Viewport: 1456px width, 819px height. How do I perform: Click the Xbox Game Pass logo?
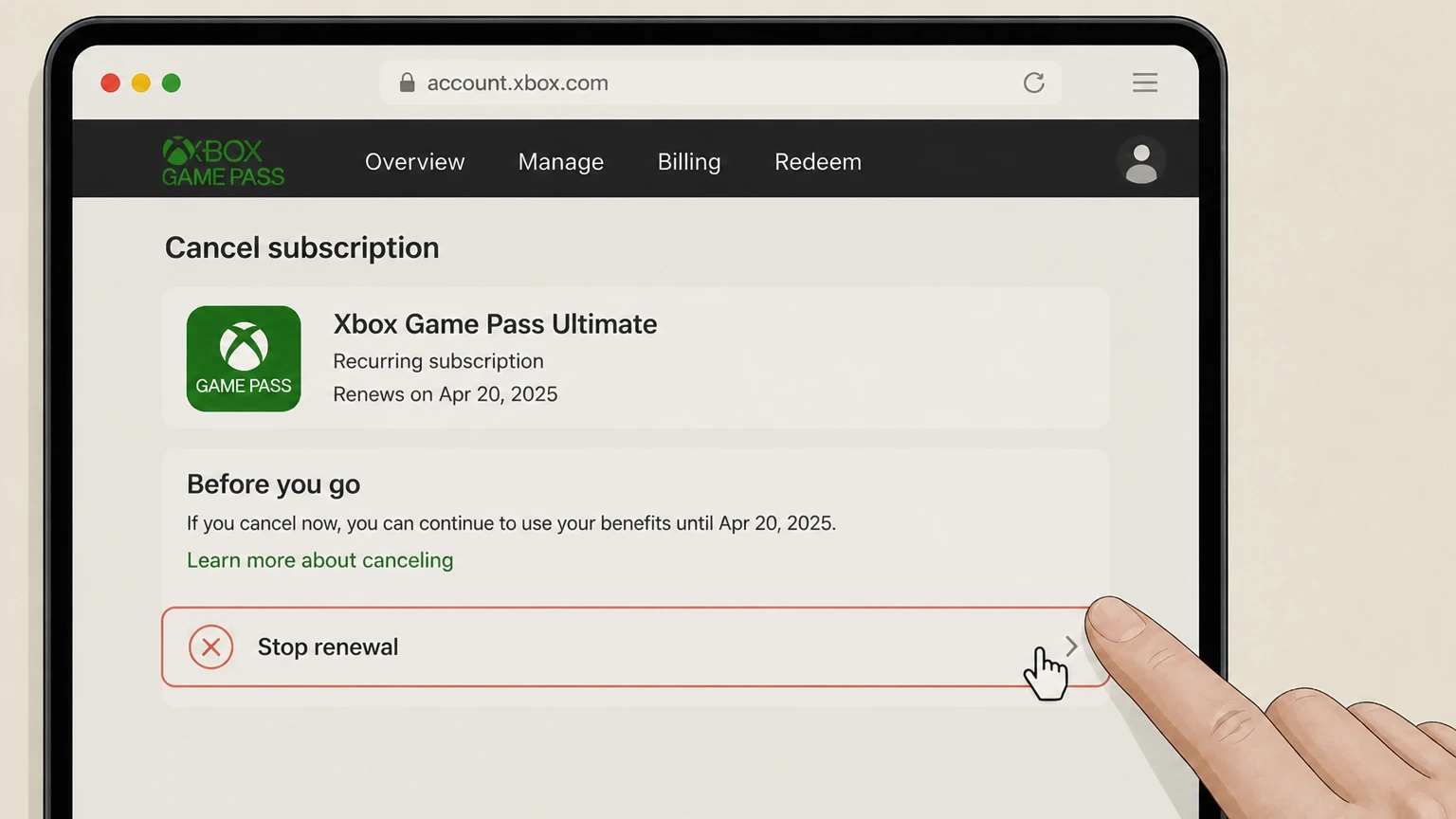click(x=223, y=162)
